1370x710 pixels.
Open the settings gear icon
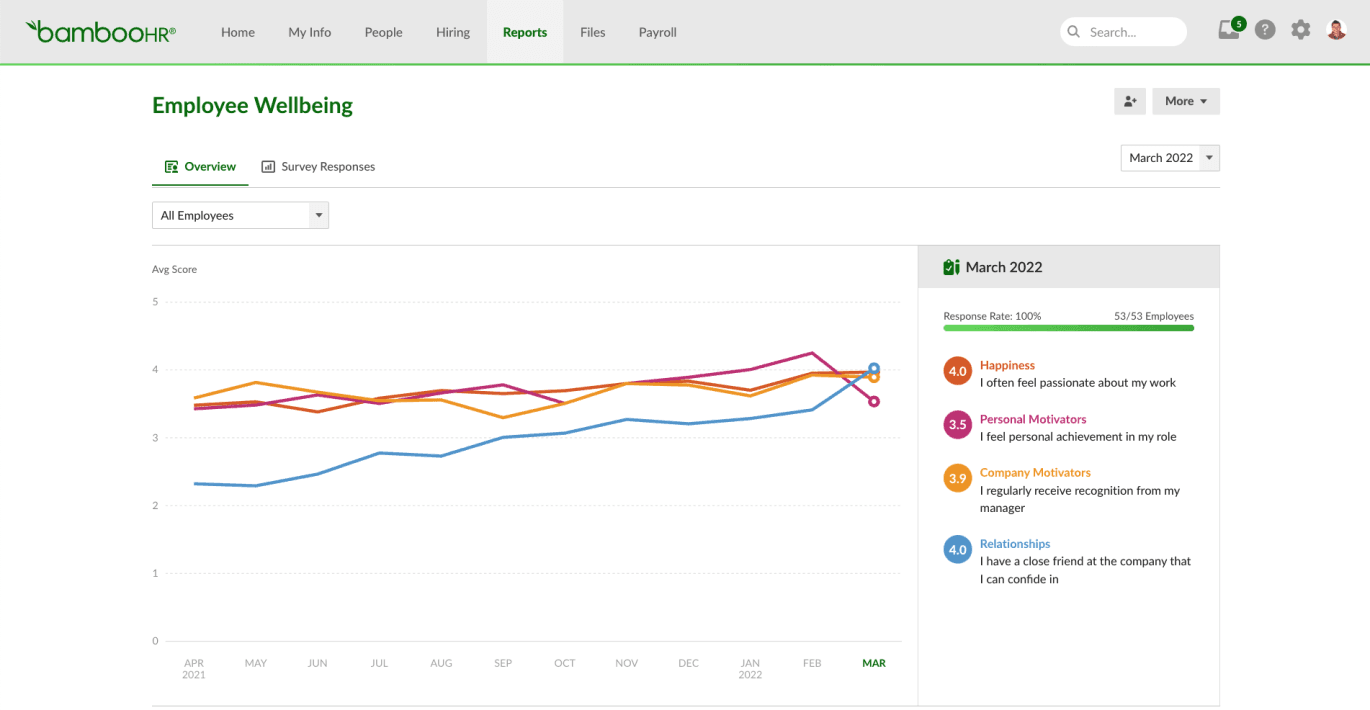(x=1300, y=30)
